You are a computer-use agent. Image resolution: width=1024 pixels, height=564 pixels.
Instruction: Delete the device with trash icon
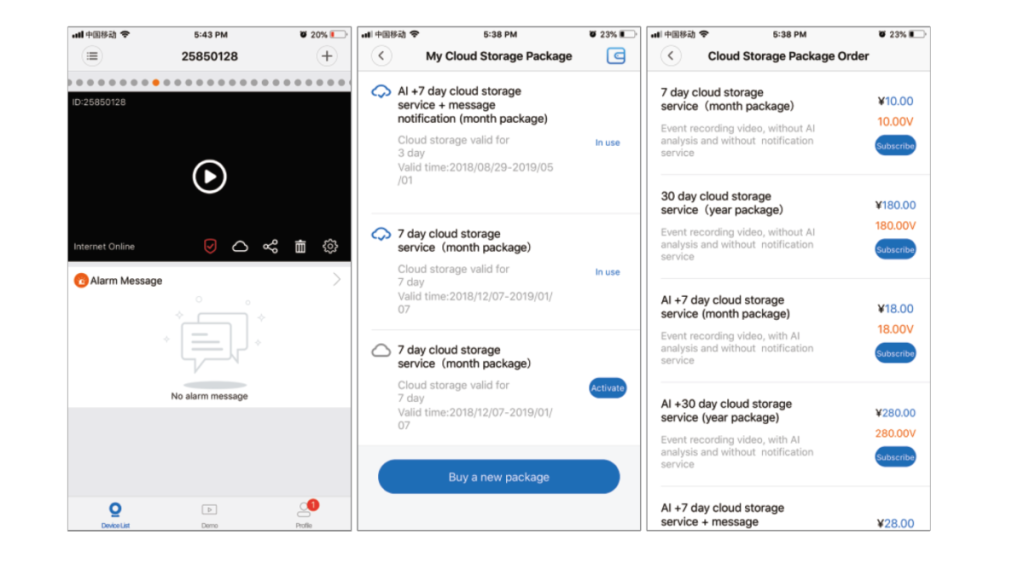pyautogui.click(x=300, y=246)
